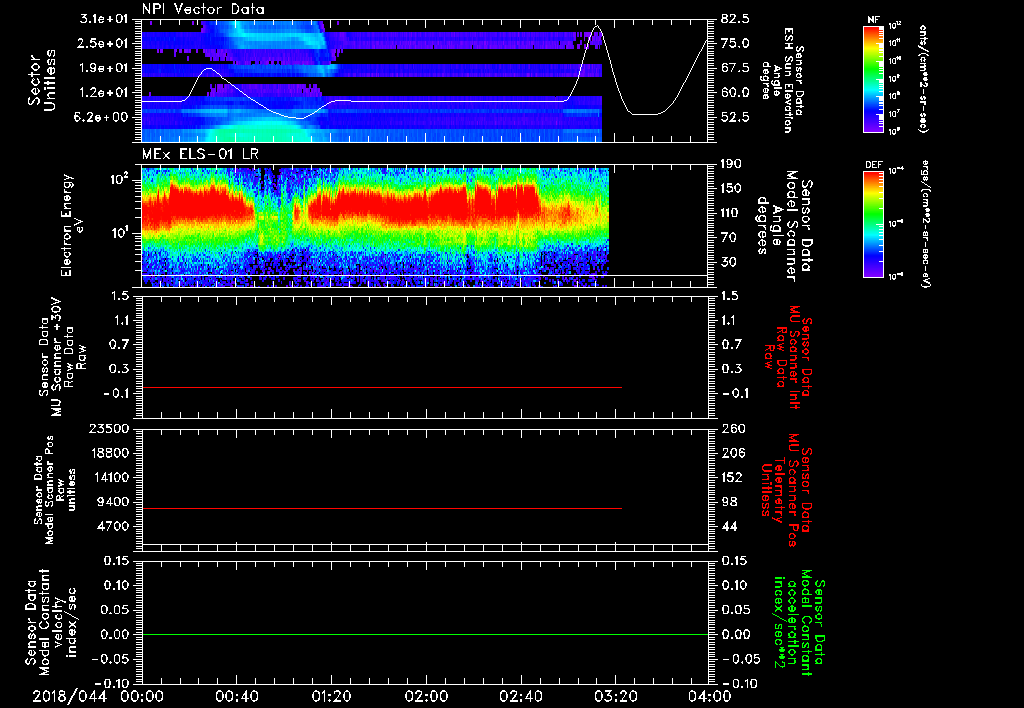Click the "152" telemetry axis value
Screen dimensions: 1024x708
pyautogui.click(x=733, y=477)
